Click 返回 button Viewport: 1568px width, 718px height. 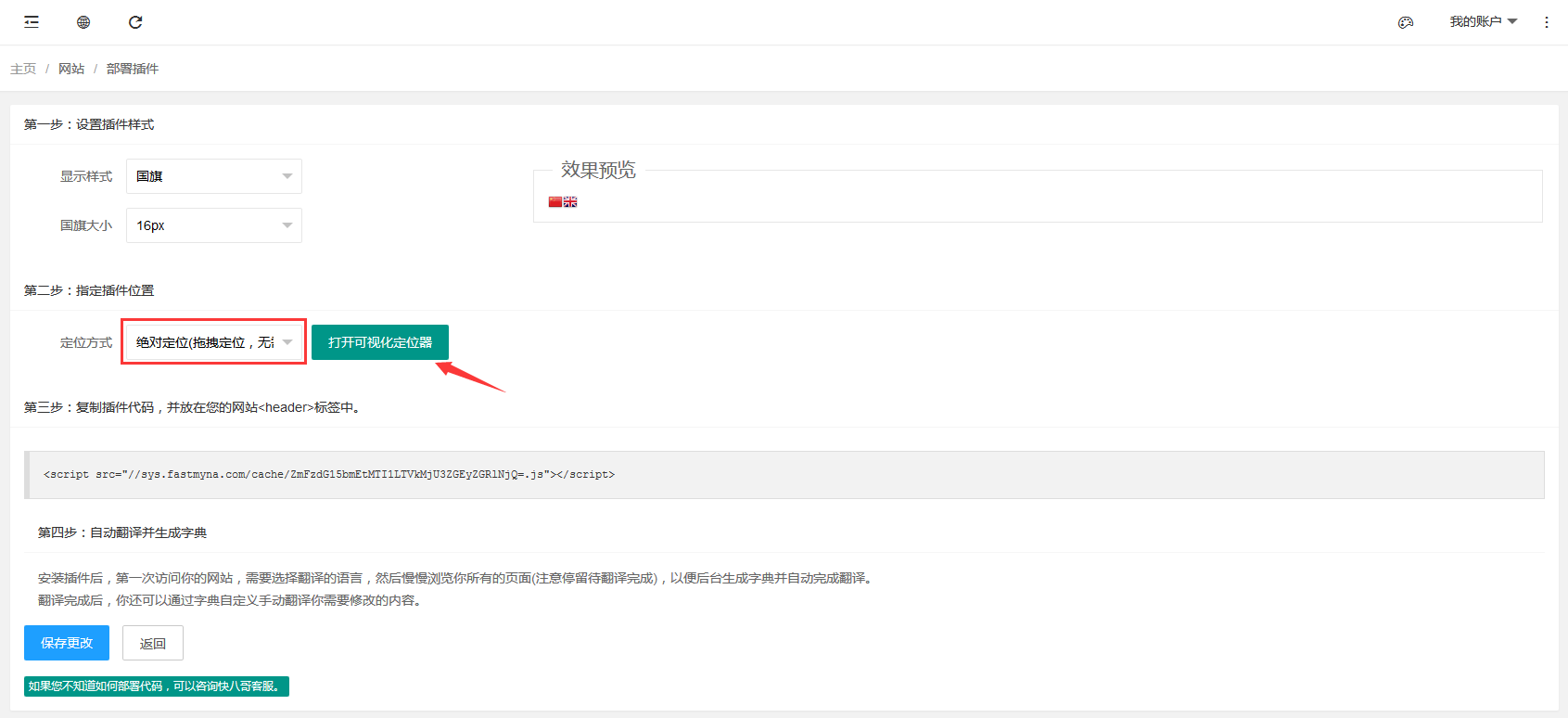pos(153,643)
